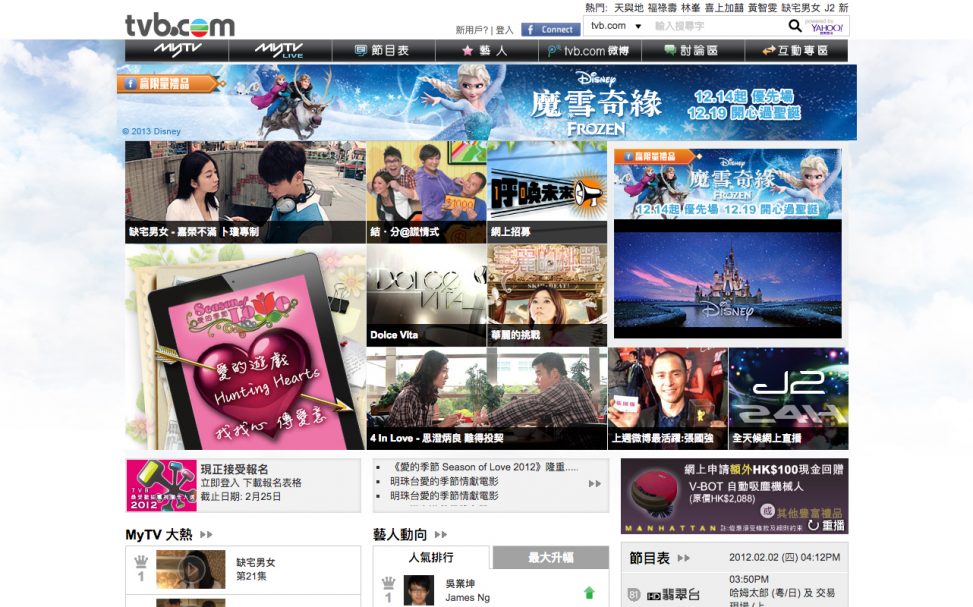Expand the 藝人動向 section arrows
The image size is (973, 607).
(441, 534)
